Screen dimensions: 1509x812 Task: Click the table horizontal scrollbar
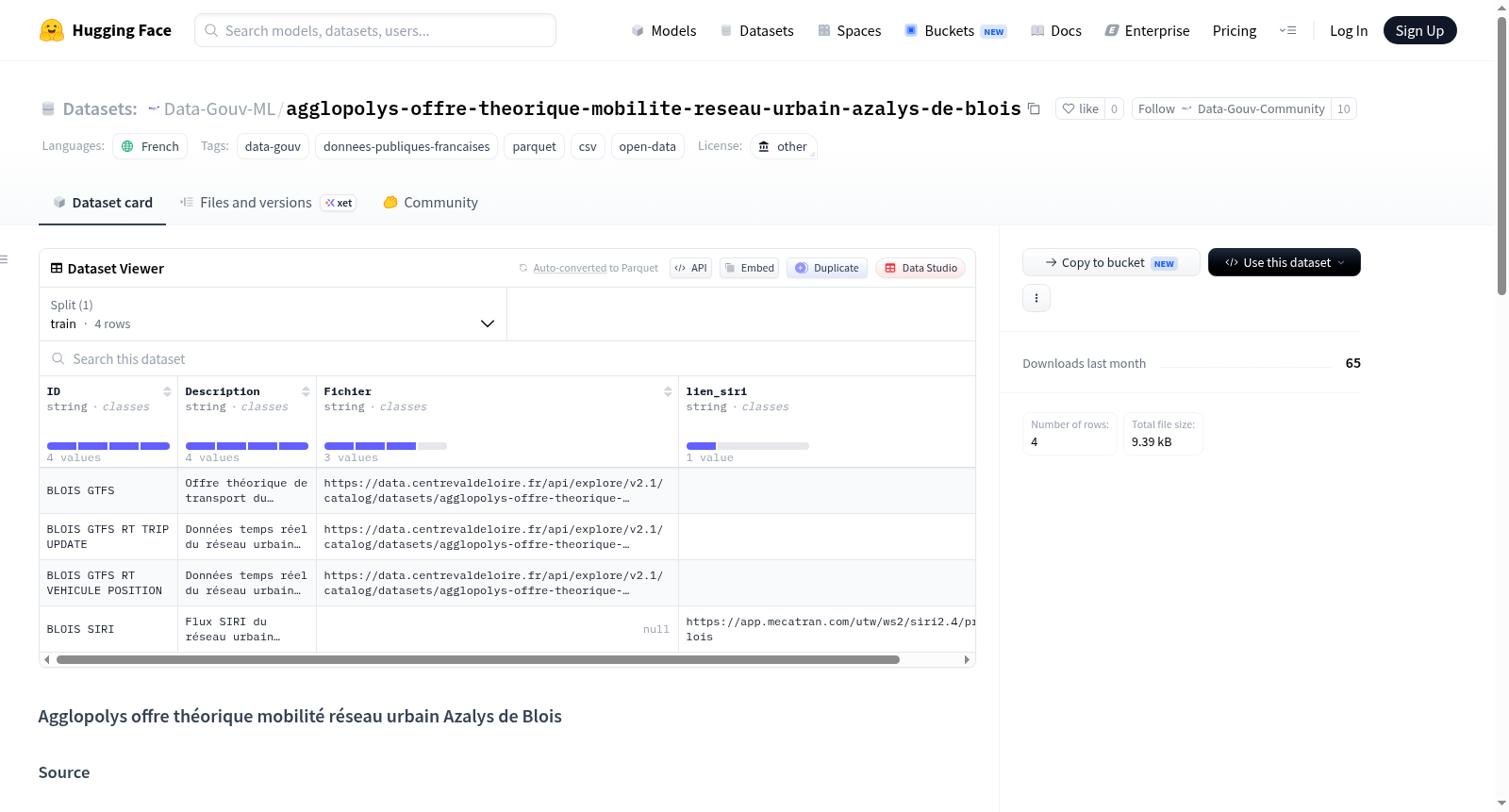pyautogui.click(x=478, y=660)
